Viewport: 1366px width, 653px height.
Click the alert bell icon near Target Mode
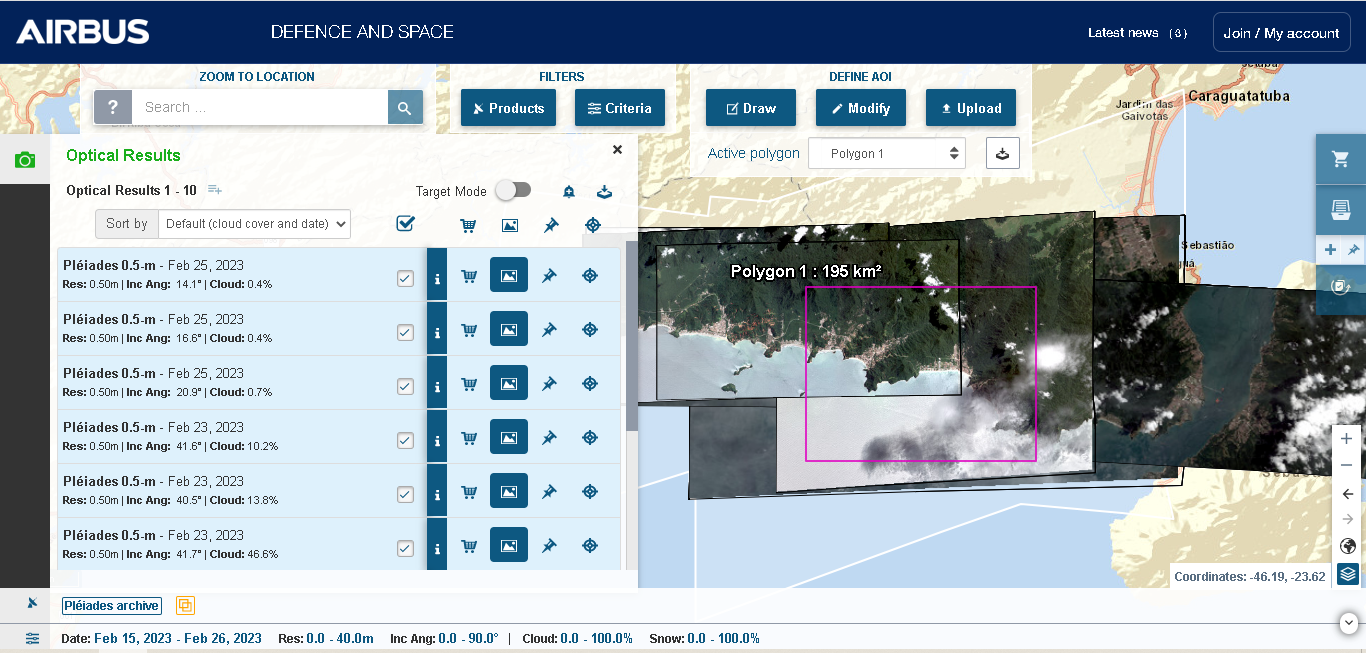tap(569, 192)
